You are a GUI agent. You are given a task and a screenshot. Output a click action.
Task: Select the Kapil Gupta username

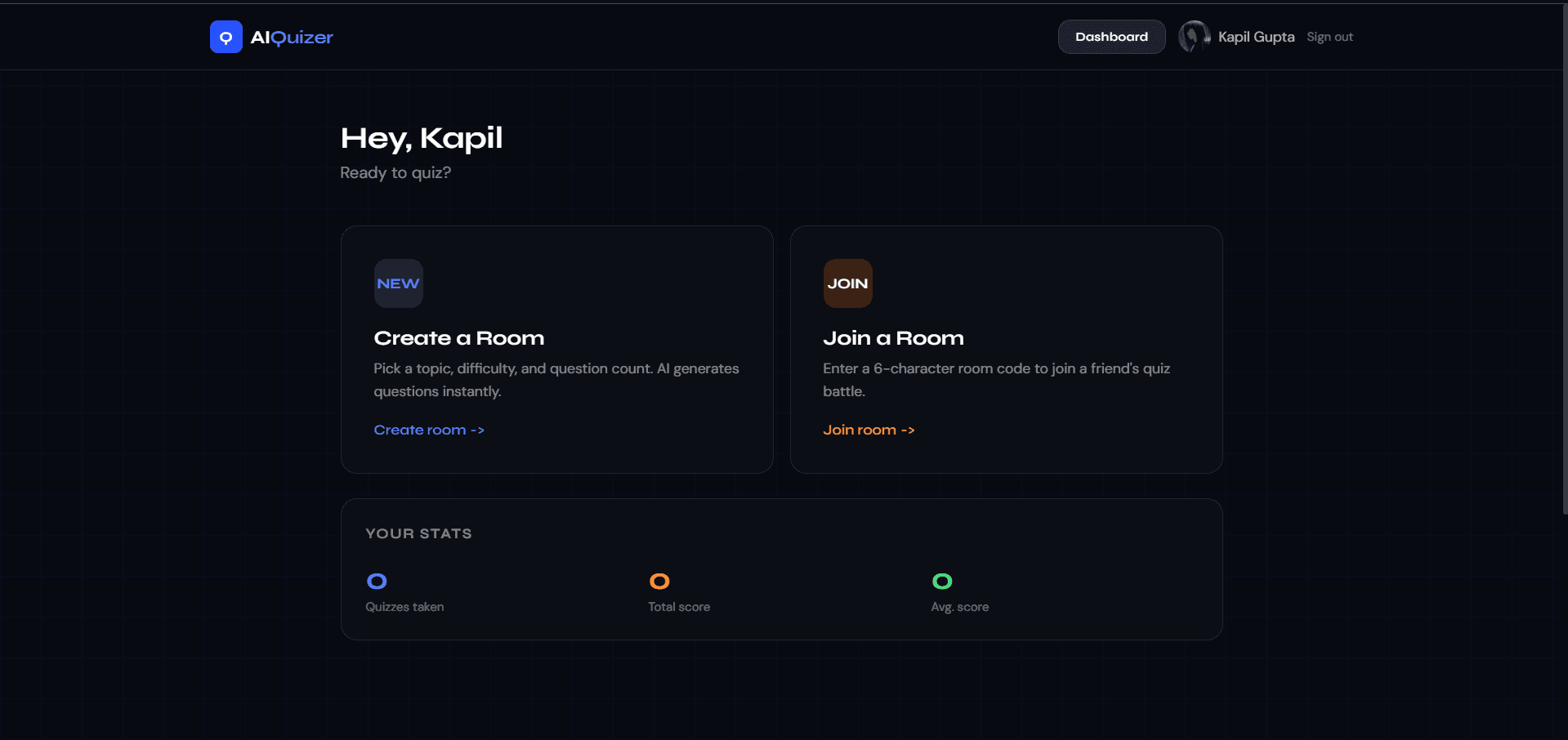pos(1256,37)
